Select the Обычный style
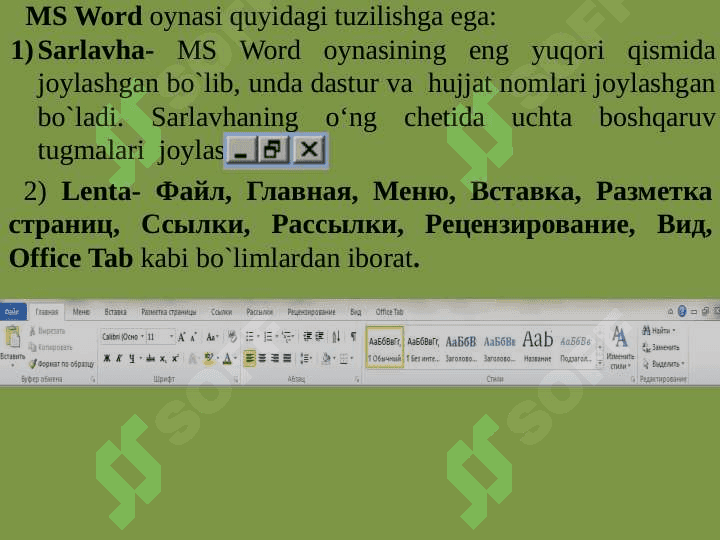720x540 pixels. click(385, 348)
